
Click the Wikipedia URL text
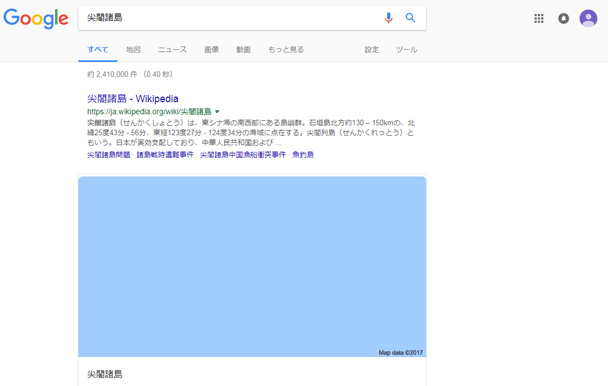[149, 112]
